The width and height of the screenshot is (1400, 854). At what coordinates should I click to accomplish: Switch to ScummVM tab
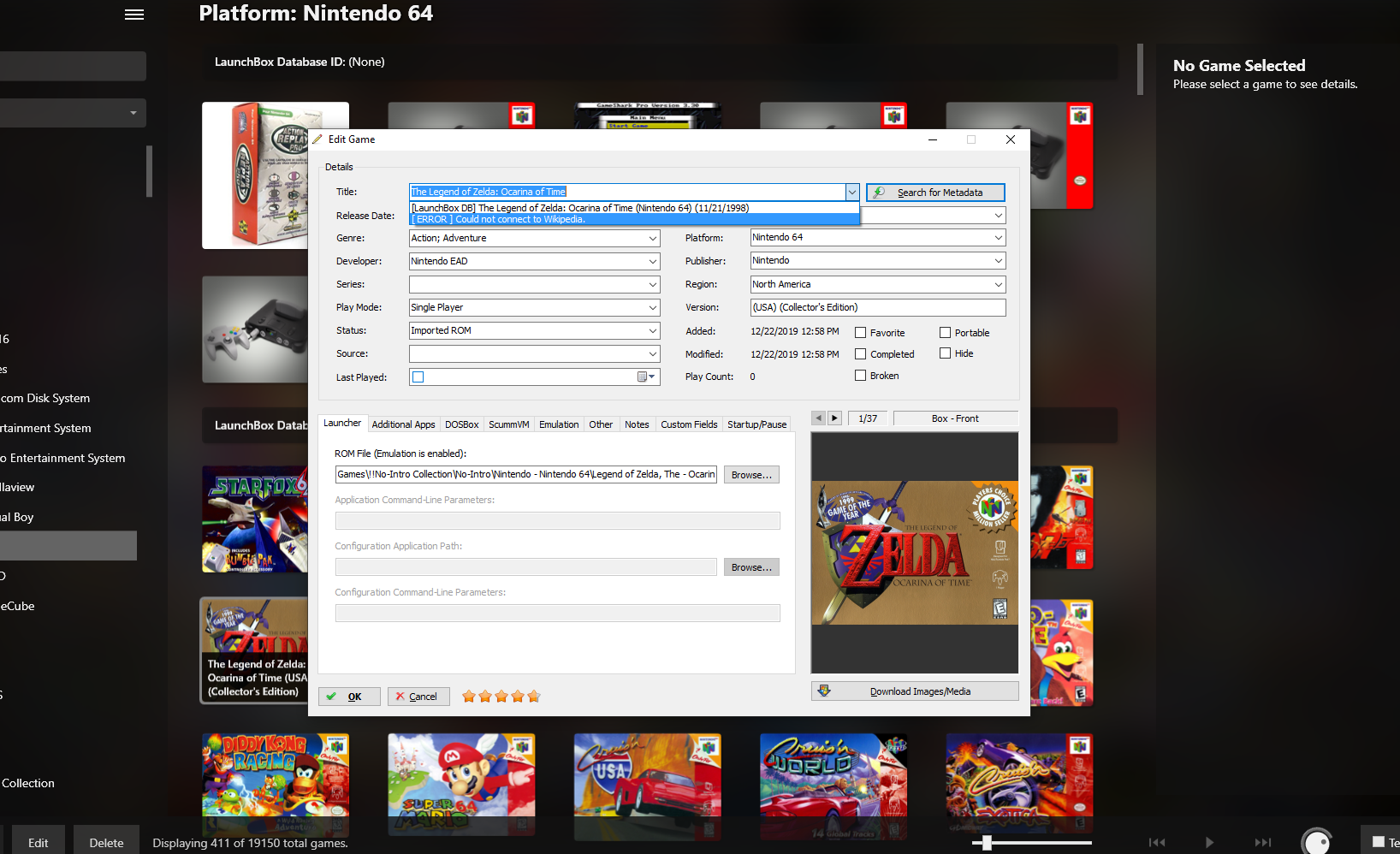(x=508, y=424)
